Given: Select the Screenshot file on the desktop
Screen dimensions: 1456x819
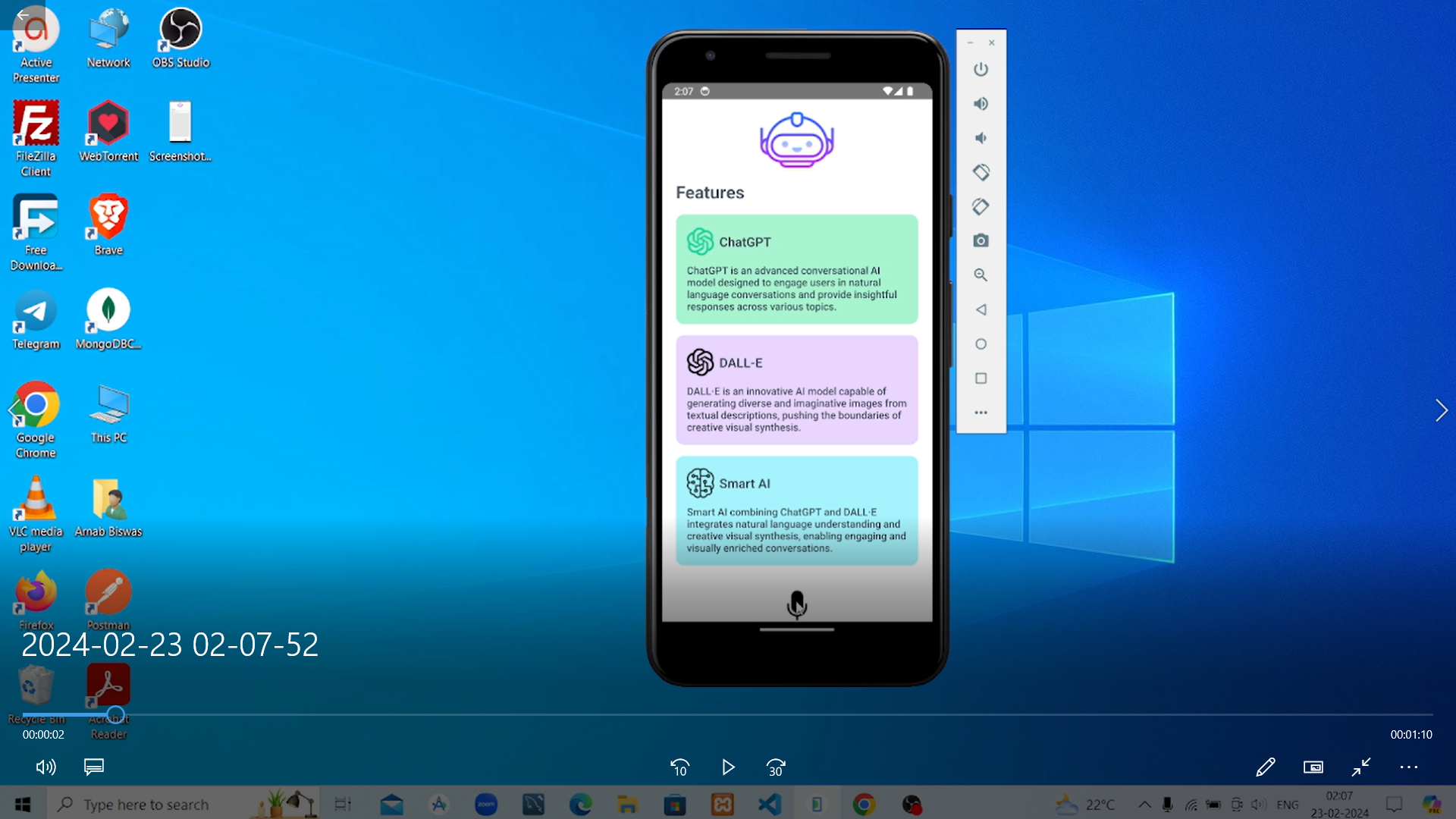Looking at the screenshot, I should click(180, 131).
